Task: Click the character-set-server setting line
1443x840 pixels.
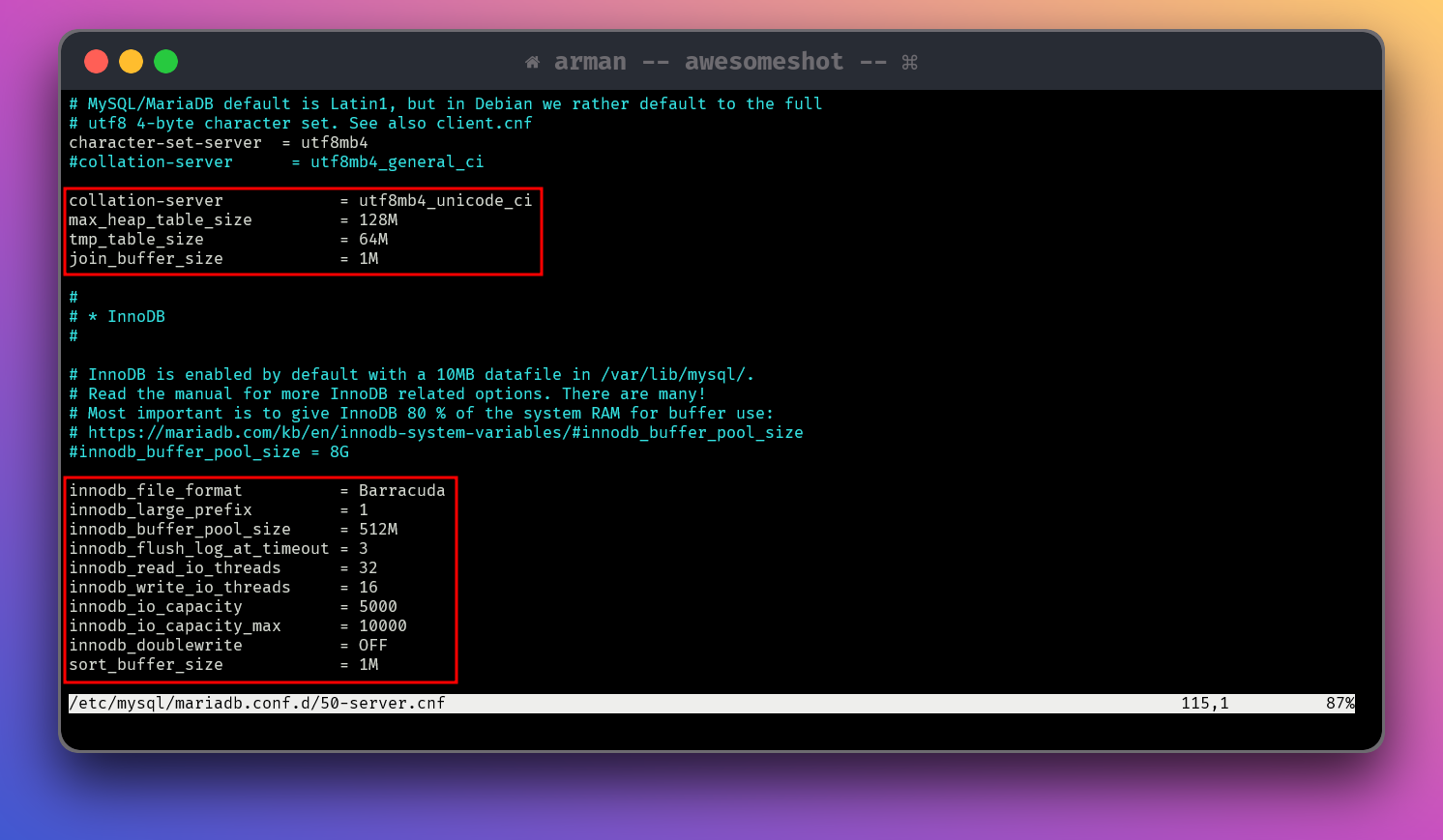Action: coord(218,142)
